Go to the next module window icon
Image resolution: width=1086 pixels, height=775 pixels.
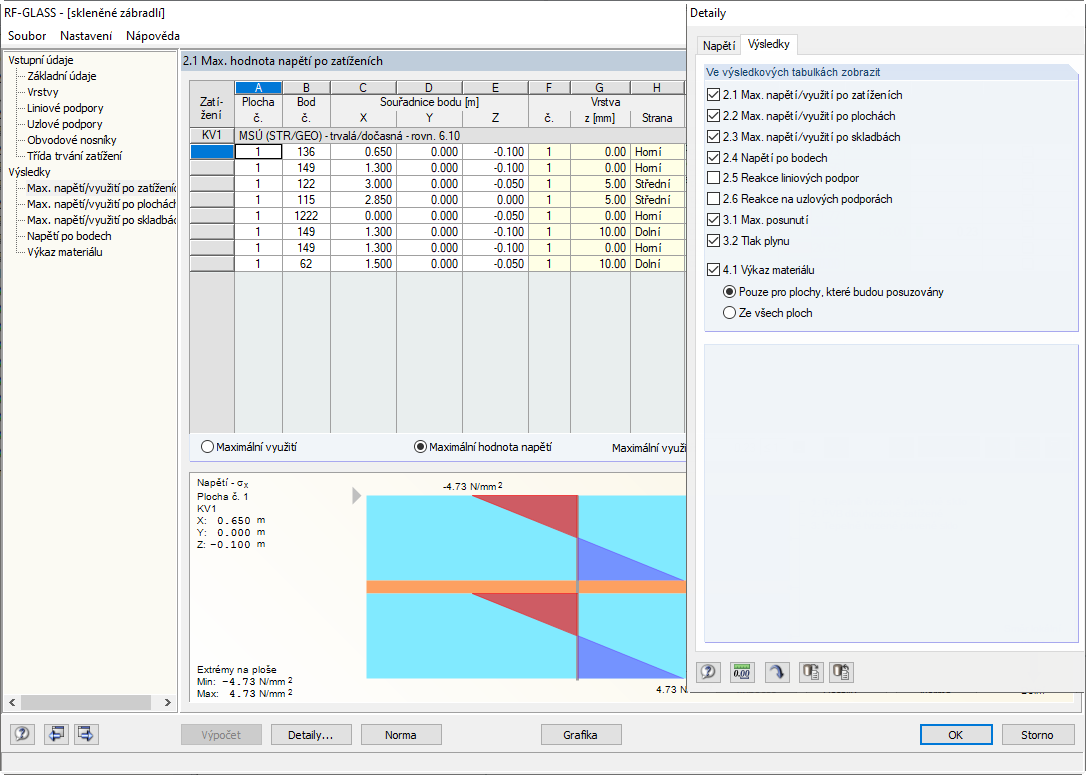[86, 734]
